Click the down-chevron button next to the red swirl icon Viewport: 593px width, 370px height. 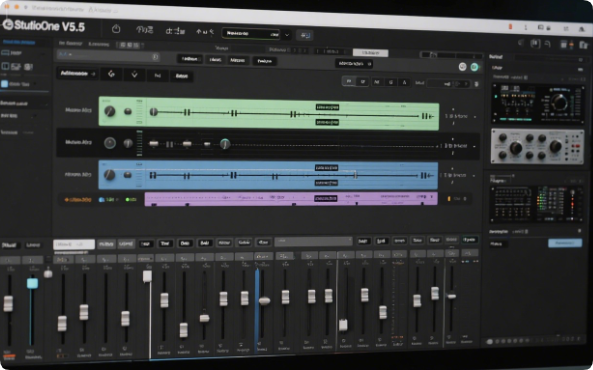(134, 75)
